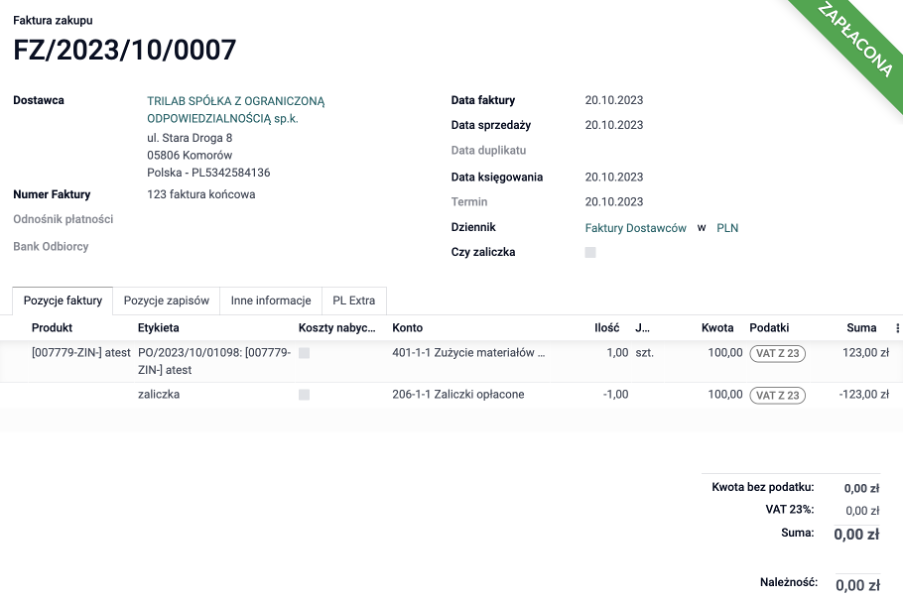Toggle the 'Czy zaliczka' checkbox
904x602 pixels.
tap(590, 253)
